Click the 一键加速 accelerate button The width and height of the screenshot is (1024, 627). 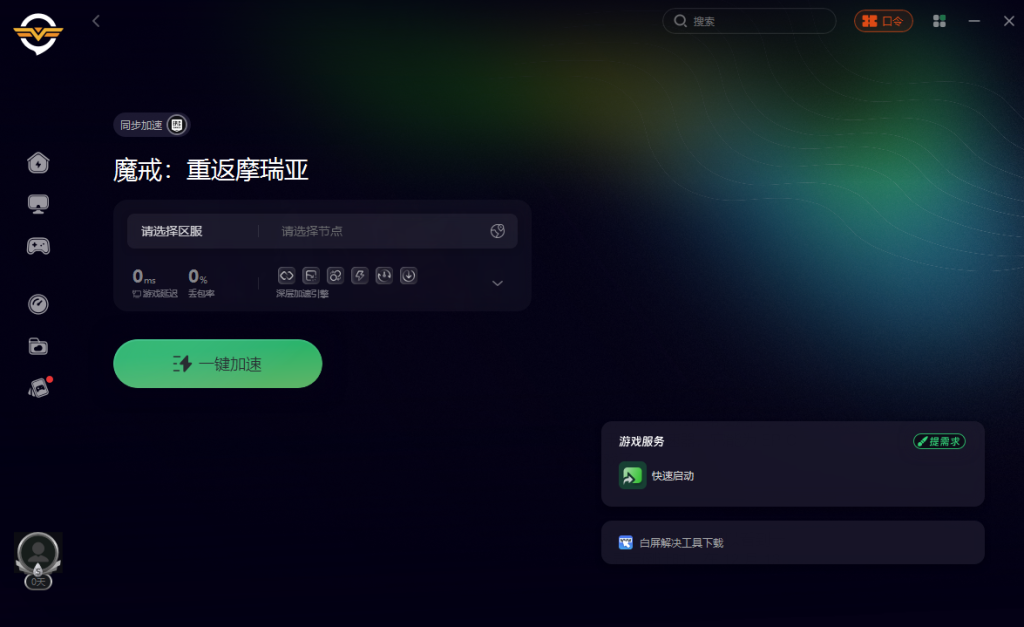tap(217, 364)
